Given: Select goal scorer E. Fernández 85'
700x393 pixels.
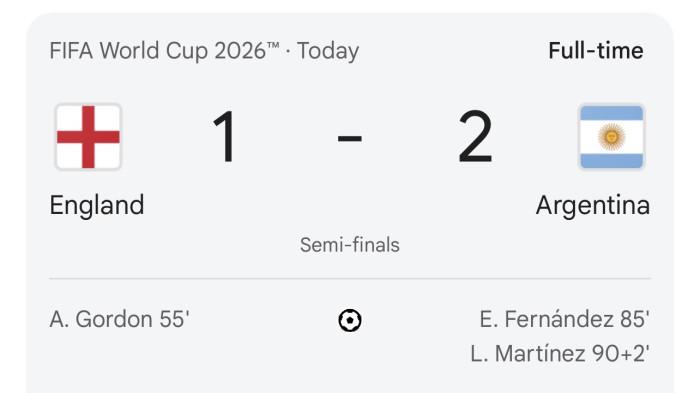Looking at the screenshot, I should (x=564, y=319).
